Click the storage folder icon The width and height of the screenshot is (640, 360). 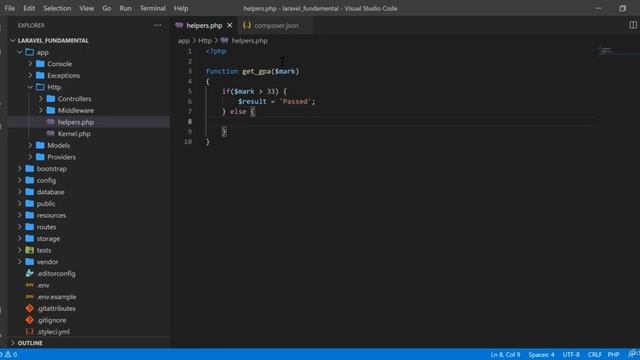29,238
